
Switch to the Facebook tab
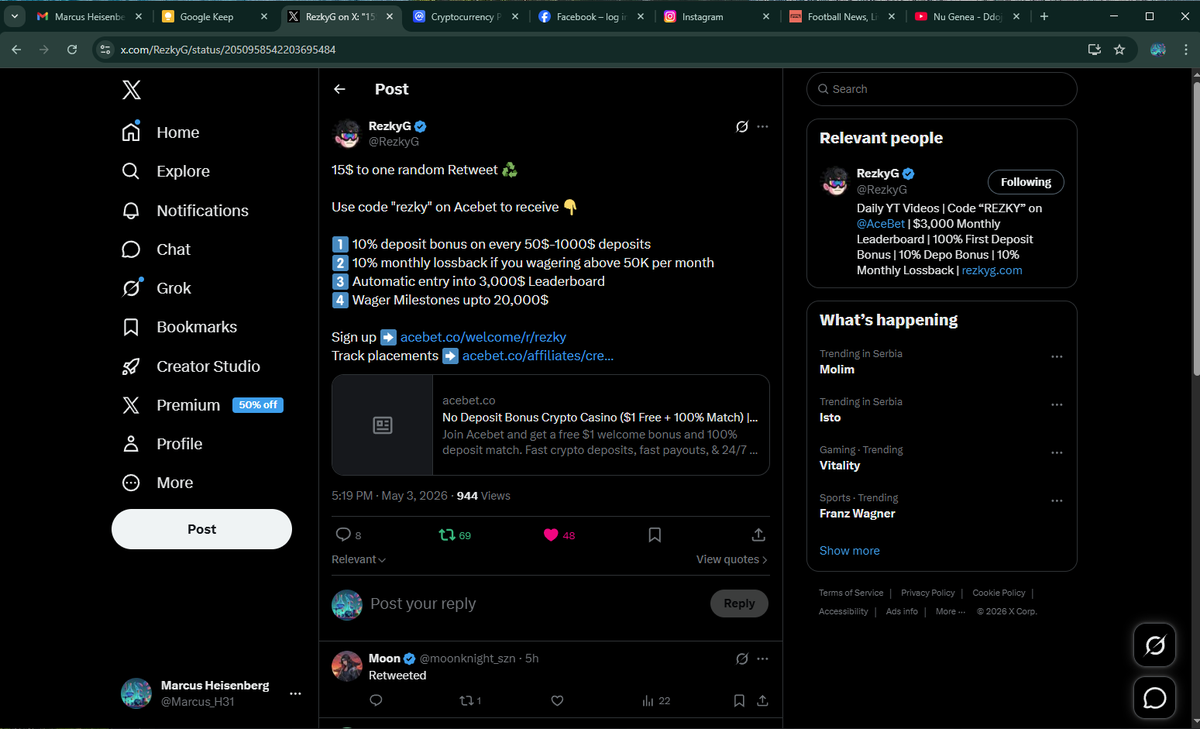point(592,17)
